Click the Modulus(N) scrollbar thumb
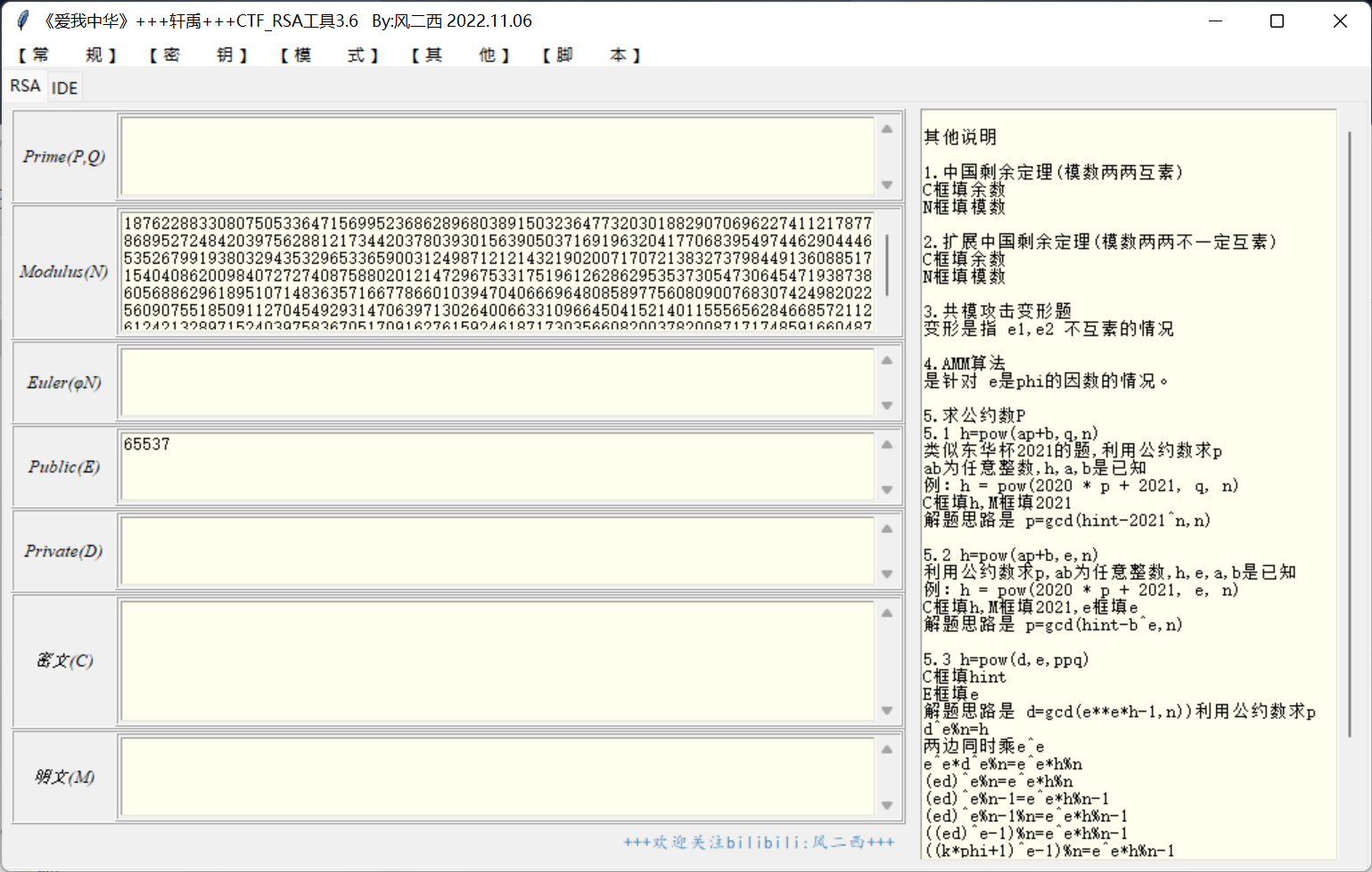Screen dimensions: 1372x872 pos(887,265)
